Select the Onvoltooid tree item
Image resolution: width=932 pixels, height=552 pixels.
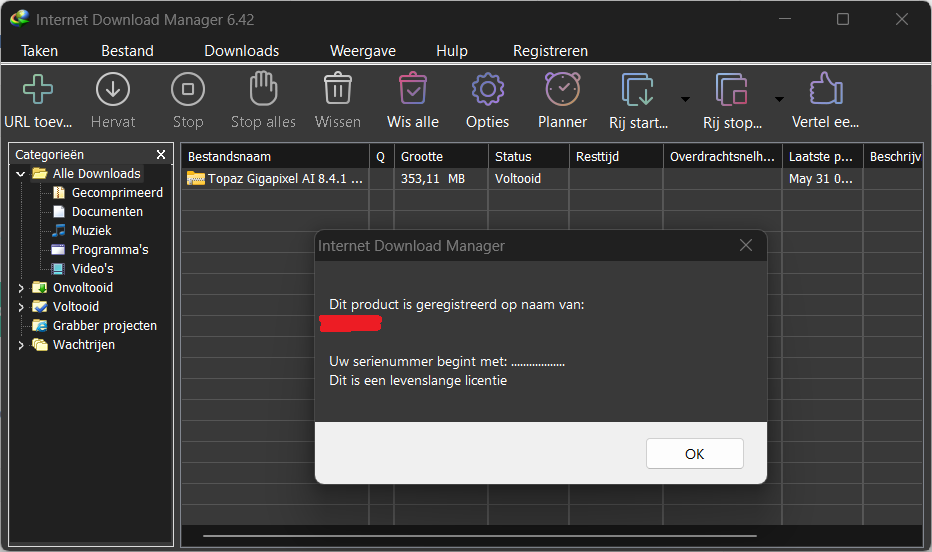point(83,288)
